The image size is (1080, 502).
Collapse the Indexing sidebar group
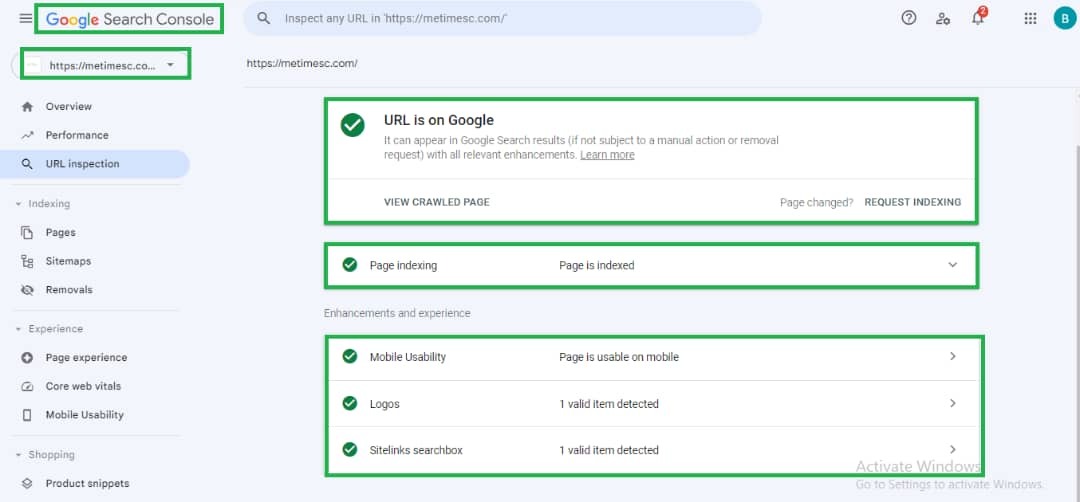[19, 204]
